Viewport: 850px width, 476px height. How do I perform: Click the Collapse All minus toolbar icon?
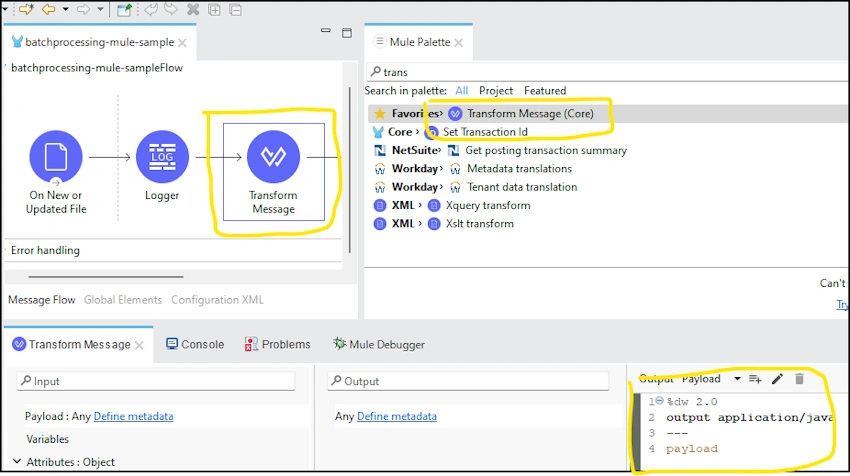point(235,10)
